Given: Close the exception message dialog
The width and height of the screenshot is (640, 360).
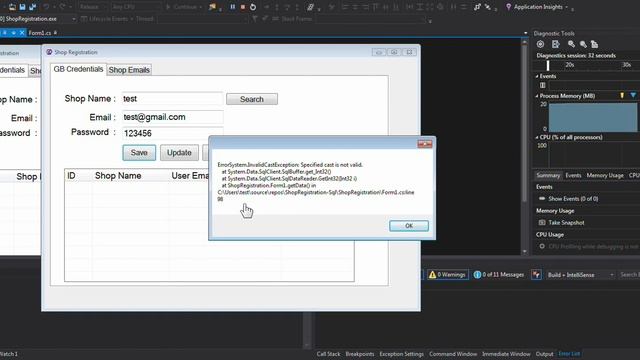Looking at the screenshot, I should [x=424, y=144].
